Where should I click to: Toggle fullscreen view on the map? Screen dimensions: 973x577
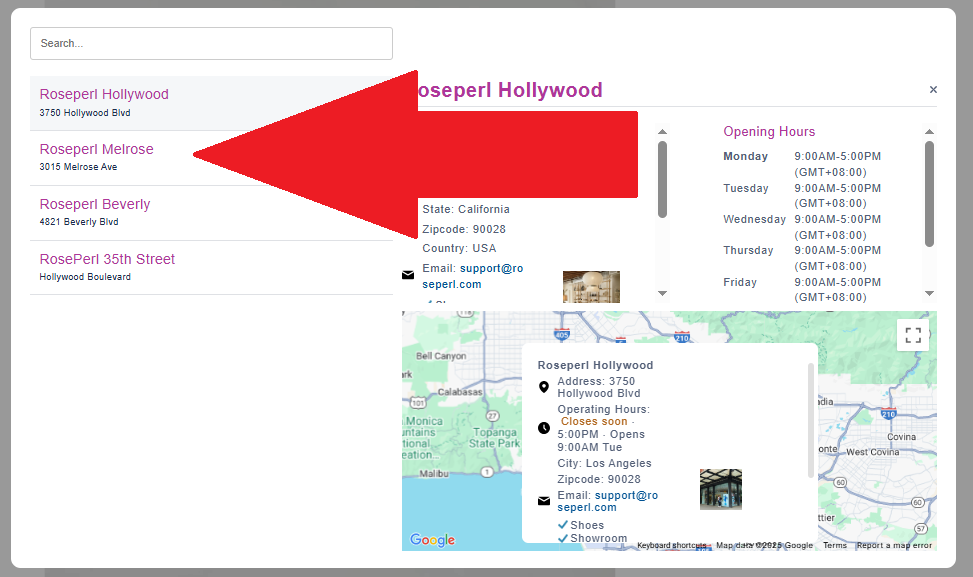pos(912,336)
